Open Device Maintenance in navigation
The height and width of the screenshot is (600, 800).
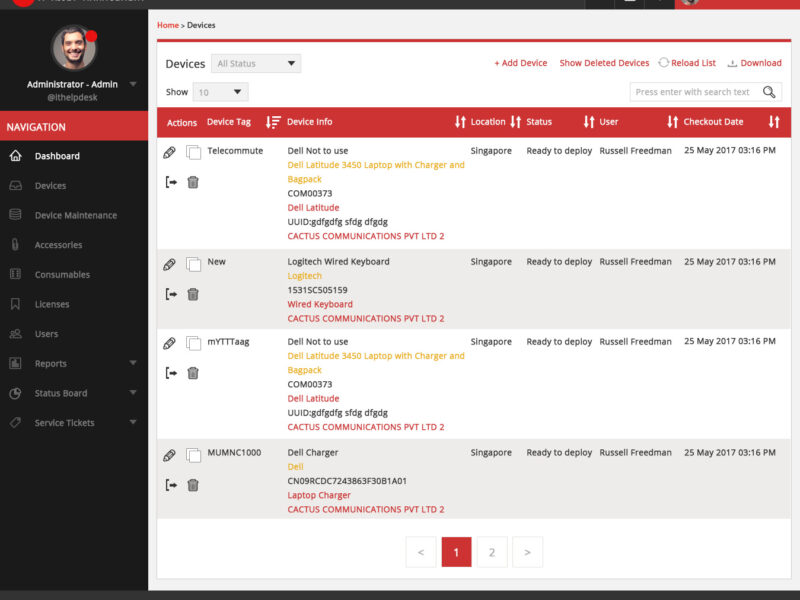(x=75, y=215)
